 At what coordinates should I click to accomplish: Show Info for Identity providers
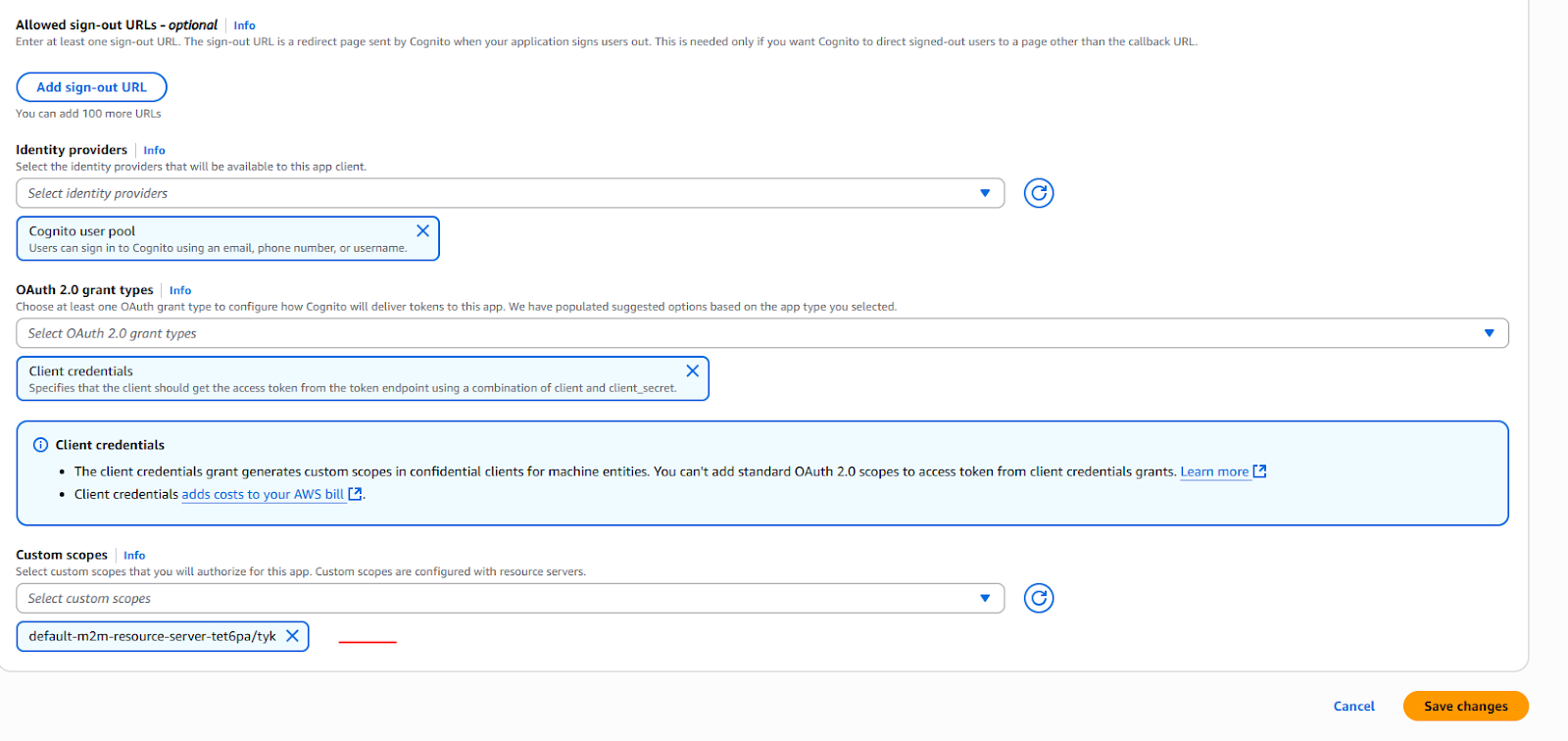pos(154,150)
